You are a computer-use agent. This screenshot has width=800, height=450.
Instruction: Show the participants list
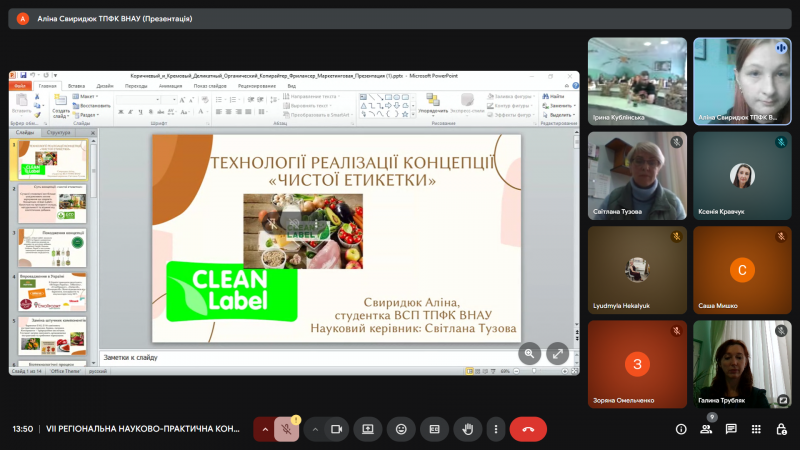(706, 429)
